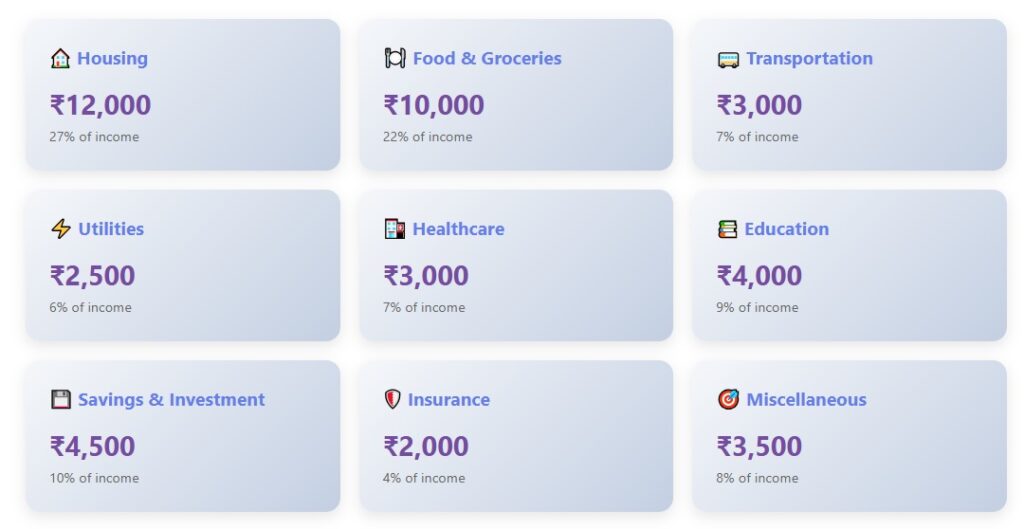Viewport: 1024px width, 529px height.
Task: Click the Savings & Investment title
Action: tap(171, 400)
